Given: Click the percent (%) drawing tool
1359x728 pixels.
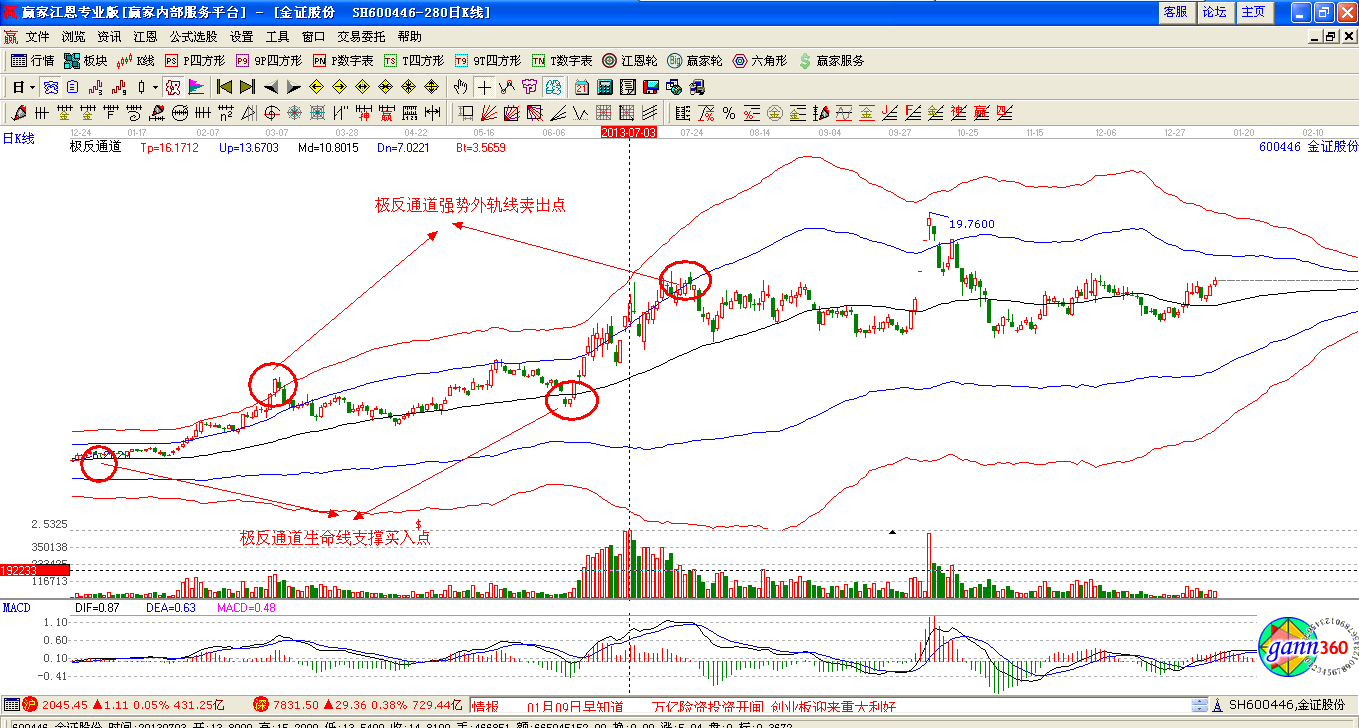Looking at the screenshot, I should (729, 112).
